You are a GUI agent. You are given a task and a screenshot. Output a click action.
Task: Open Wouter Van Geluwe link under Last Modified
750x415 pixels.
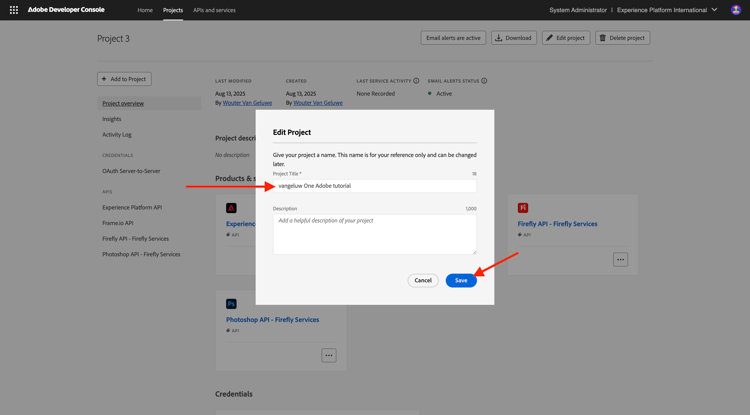[x=247, y=103]
